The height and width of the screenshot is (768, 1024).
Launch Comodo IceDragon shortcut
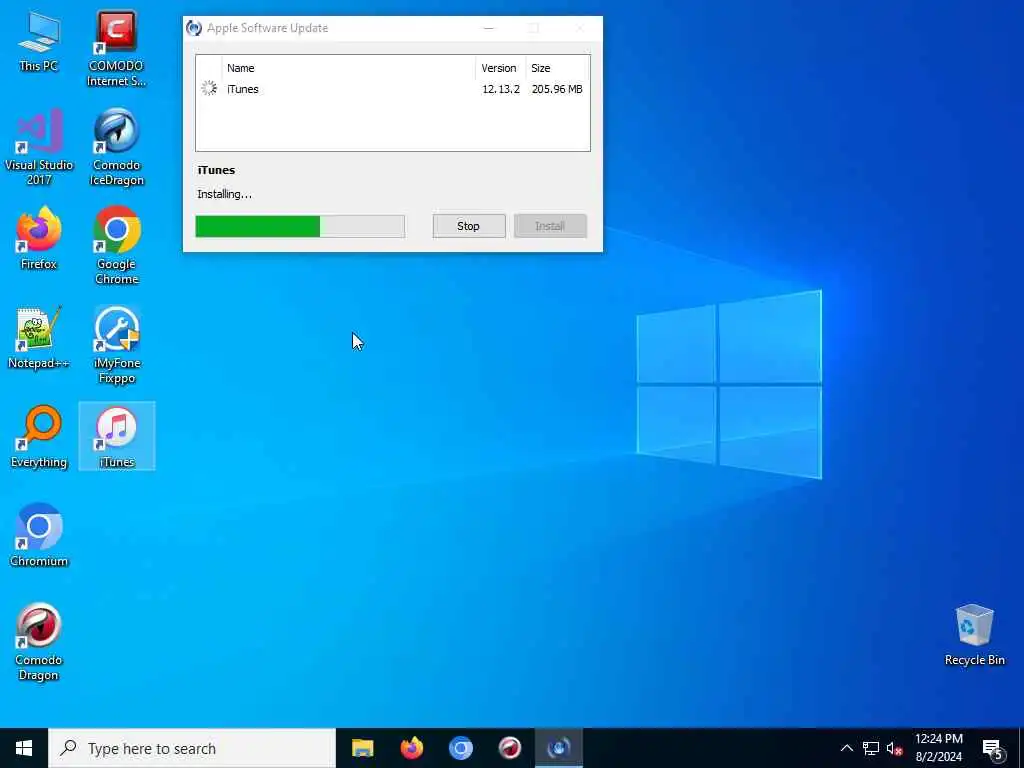tap(116, 148)
